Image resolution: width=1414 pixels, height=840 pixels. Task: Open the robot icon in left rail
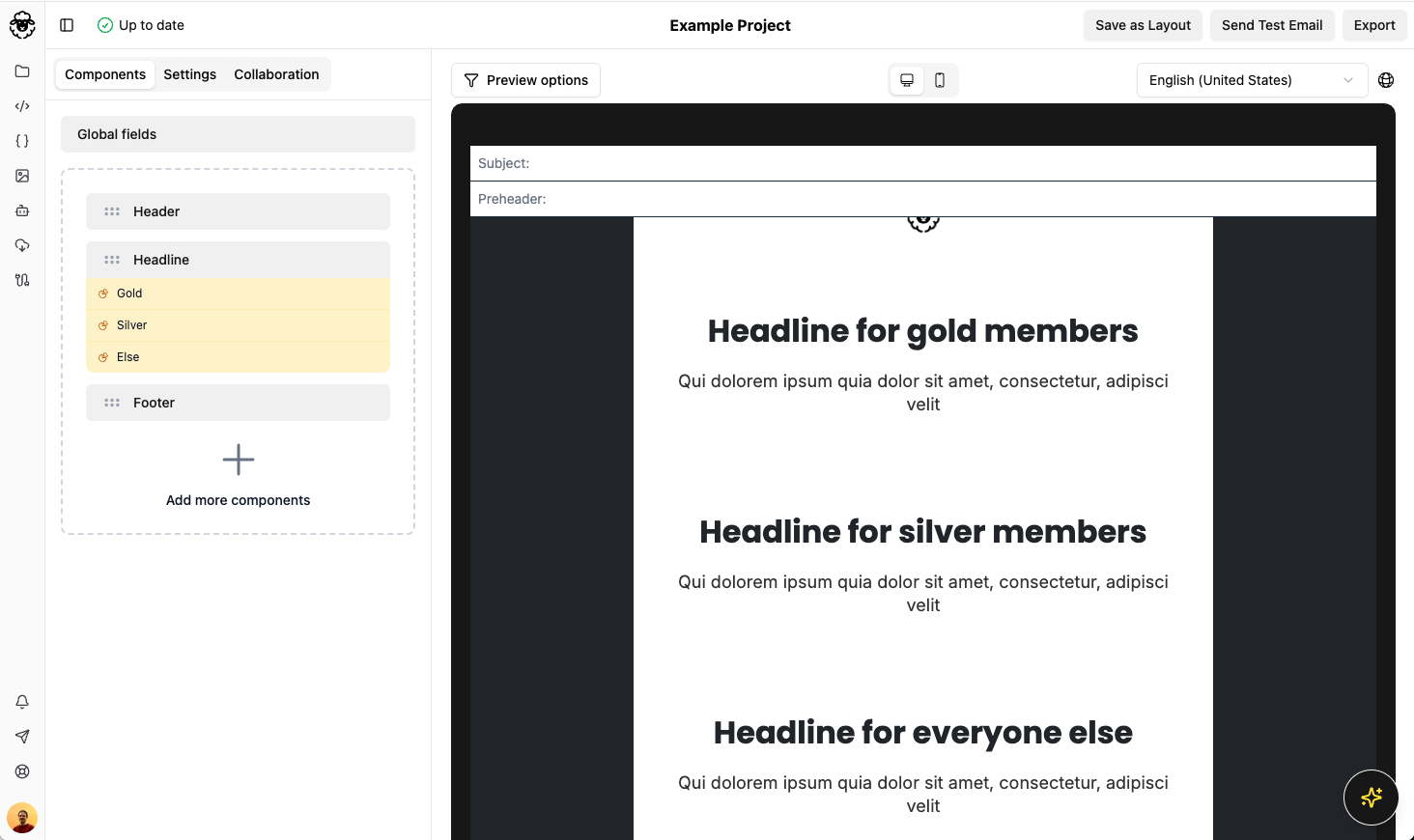tap(22, 210)
